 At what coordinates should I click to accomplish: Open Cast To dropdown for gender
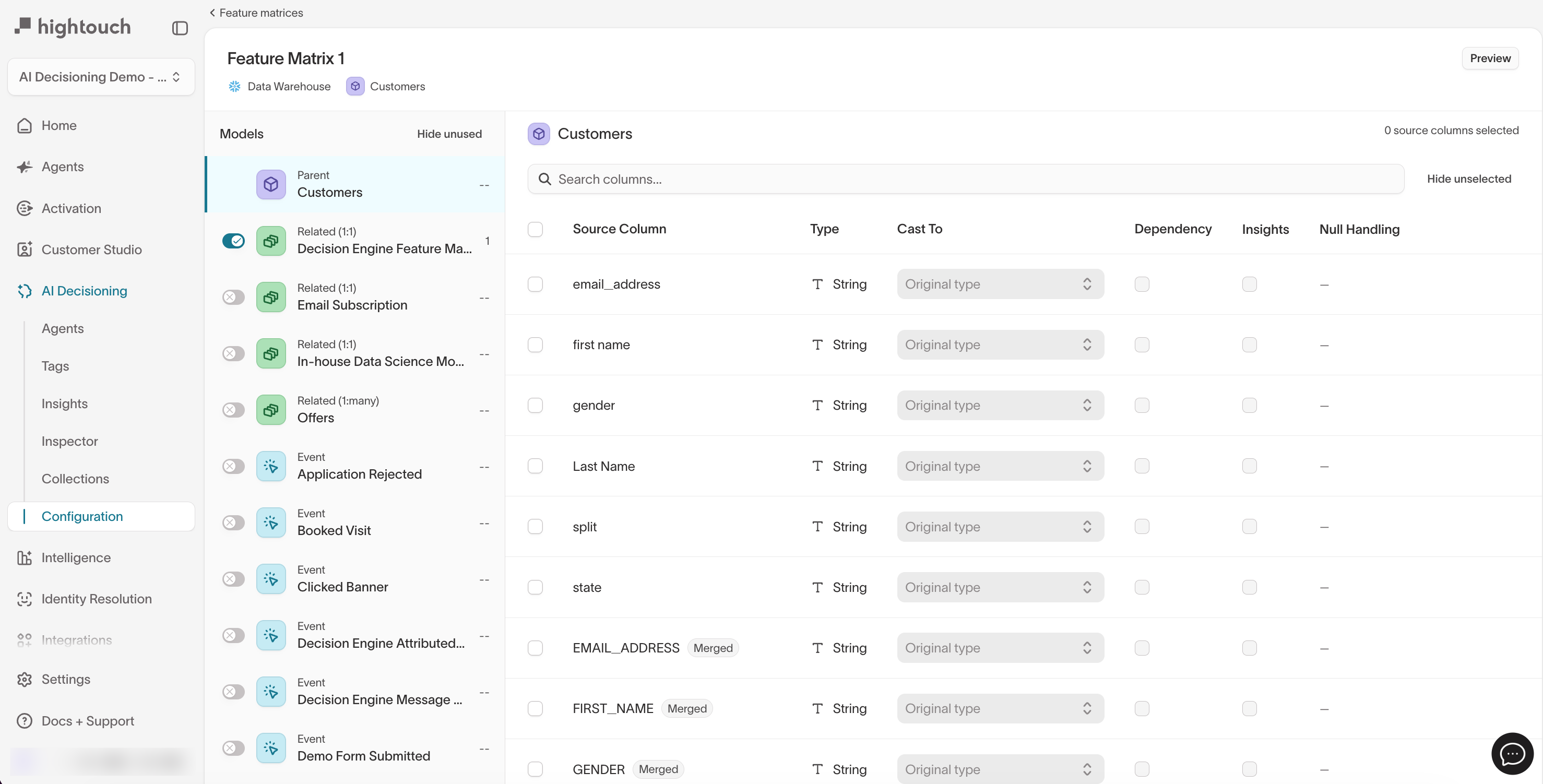1000,405
